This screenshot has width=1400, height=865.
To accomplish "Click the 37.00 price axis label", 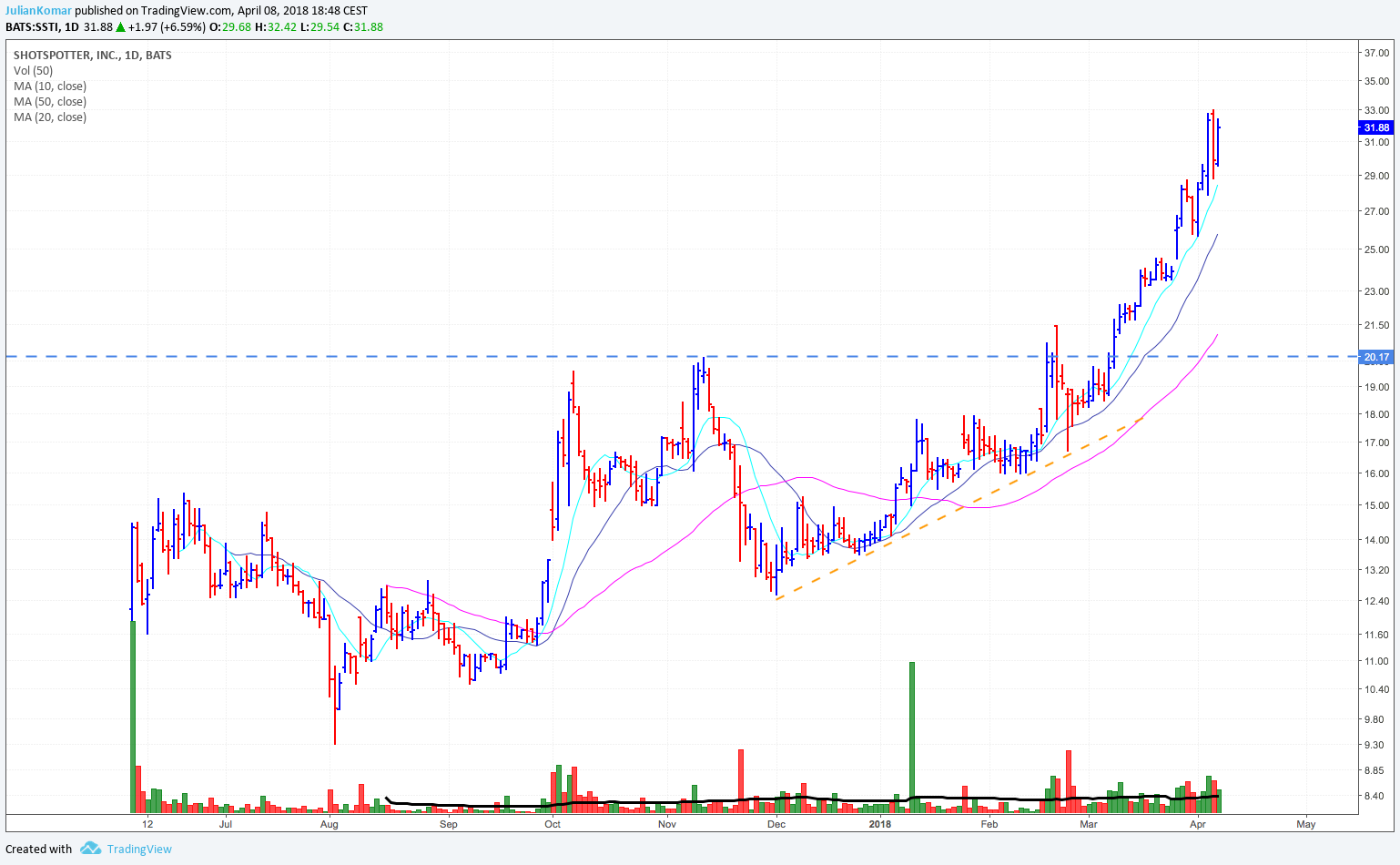I will (x=1376, y=53).
